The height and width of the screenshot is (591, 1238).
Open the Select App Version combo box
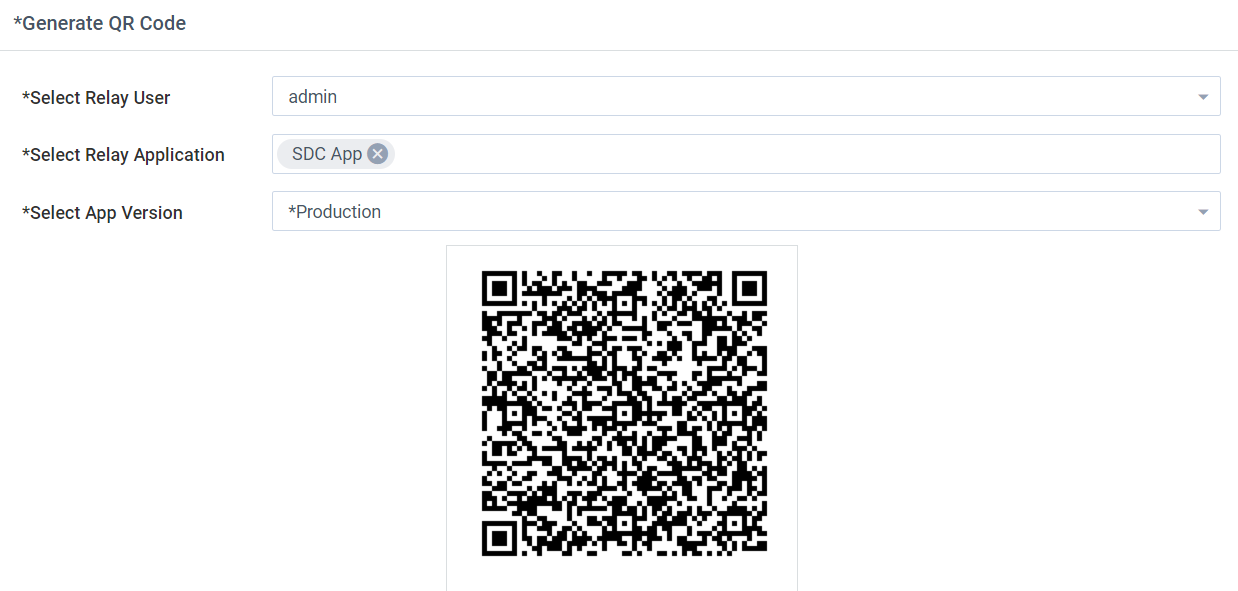coord(746,212)
